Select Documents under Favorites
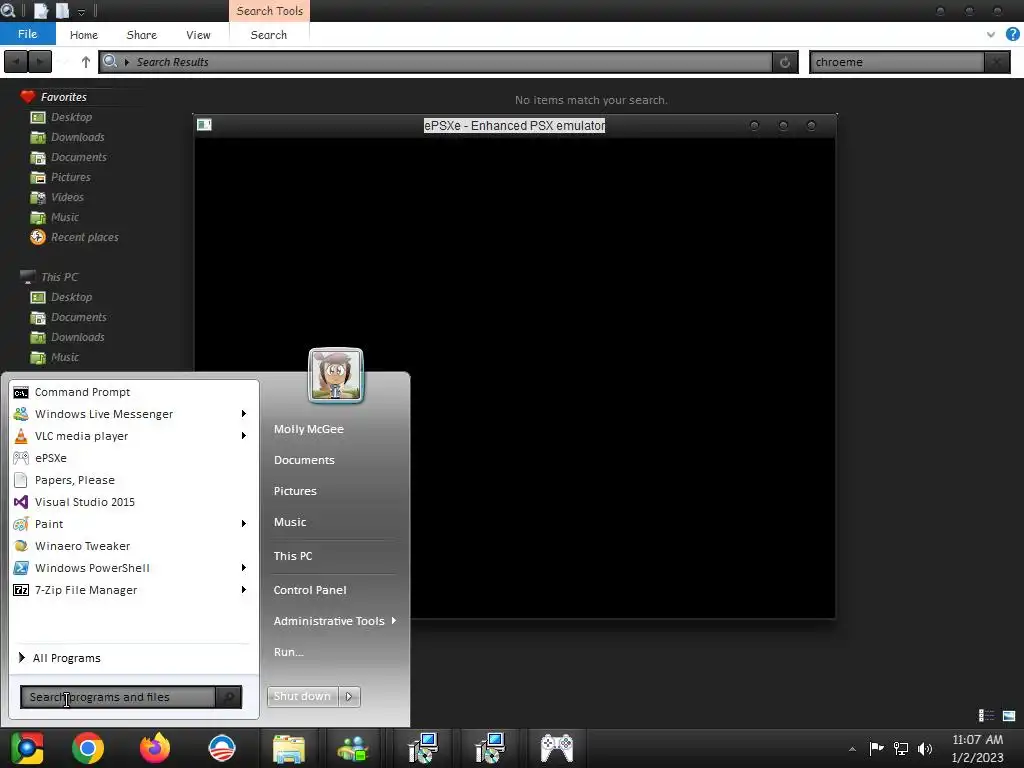 69,157
